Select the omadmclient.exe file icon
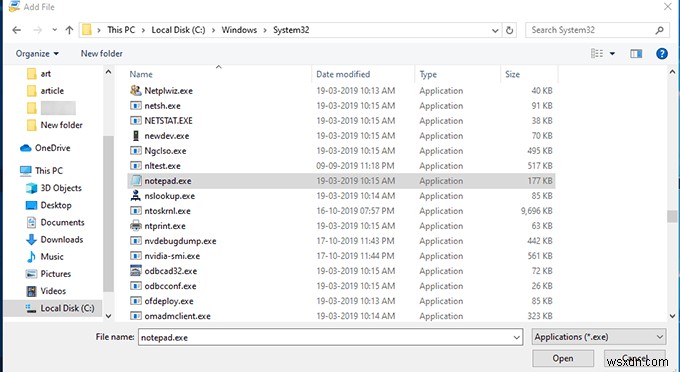Screen dimensions: 680x372 pyautogui.click(x=136, y=316)
